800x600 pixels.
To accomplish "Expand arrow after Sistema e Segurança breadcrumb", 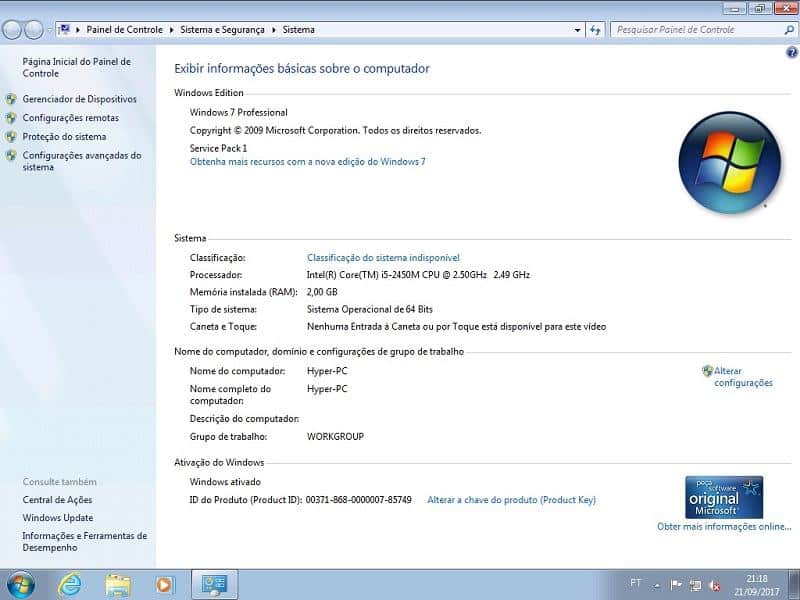I will coord(273,30).
